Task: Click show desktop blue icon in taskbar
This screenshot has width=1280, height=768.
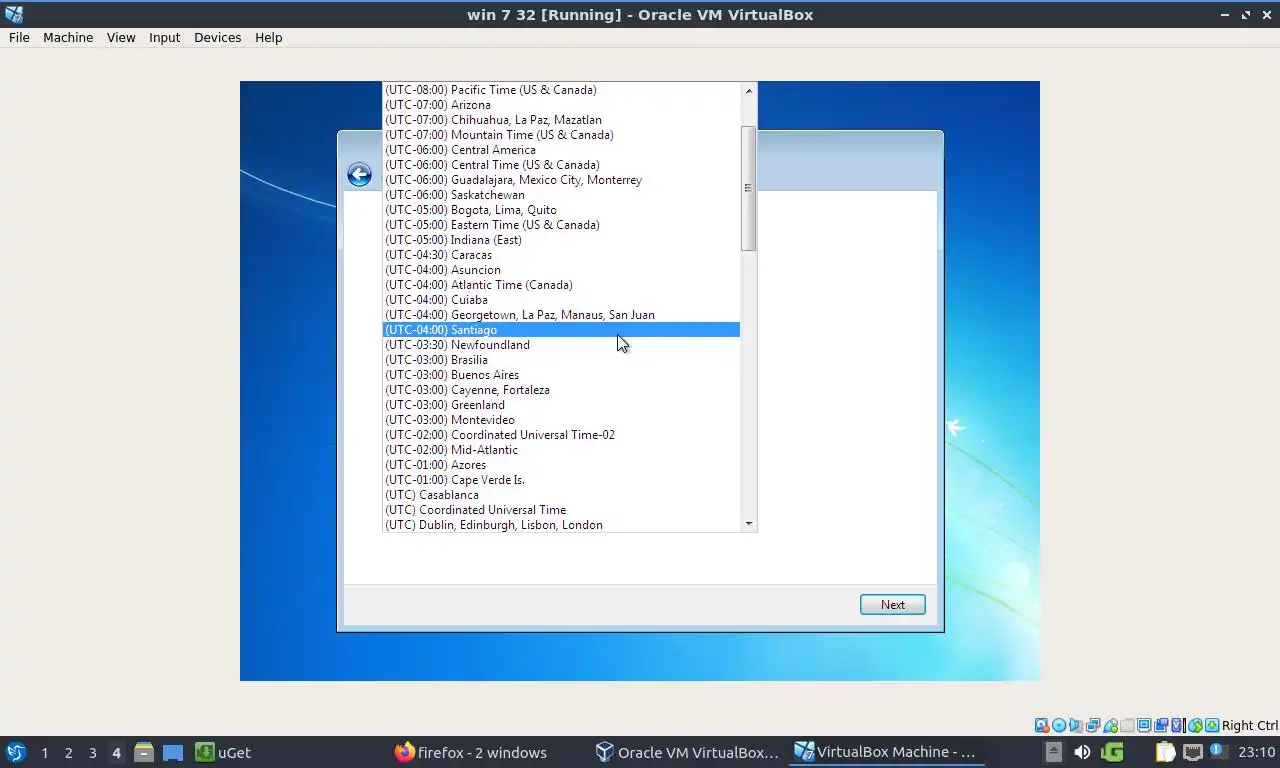Action: tap(173, 752)
